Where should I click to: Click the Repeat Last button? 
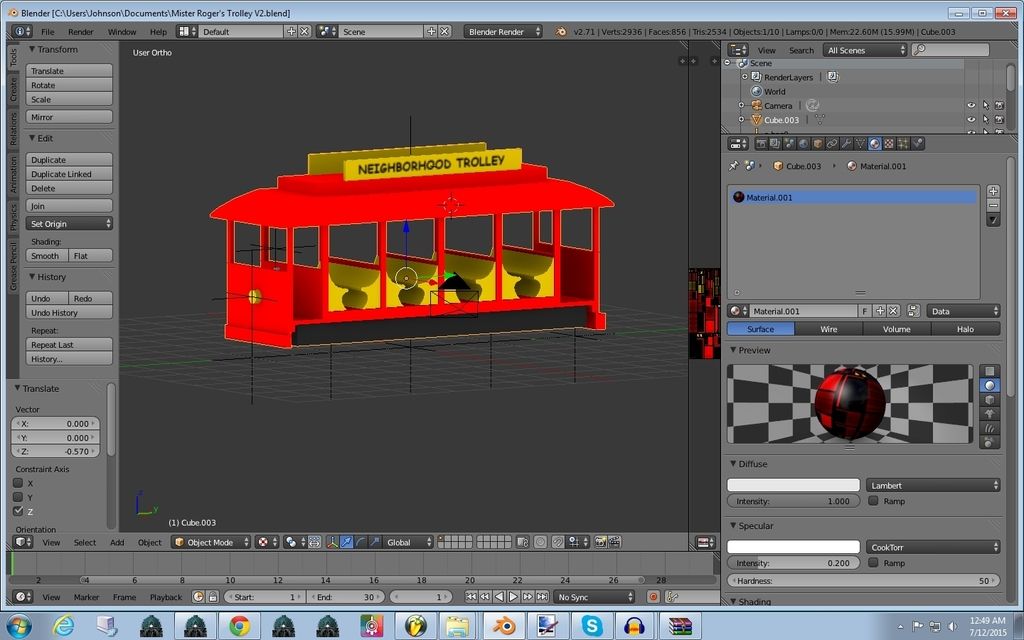pyautogui.click(x=69, y=344)
